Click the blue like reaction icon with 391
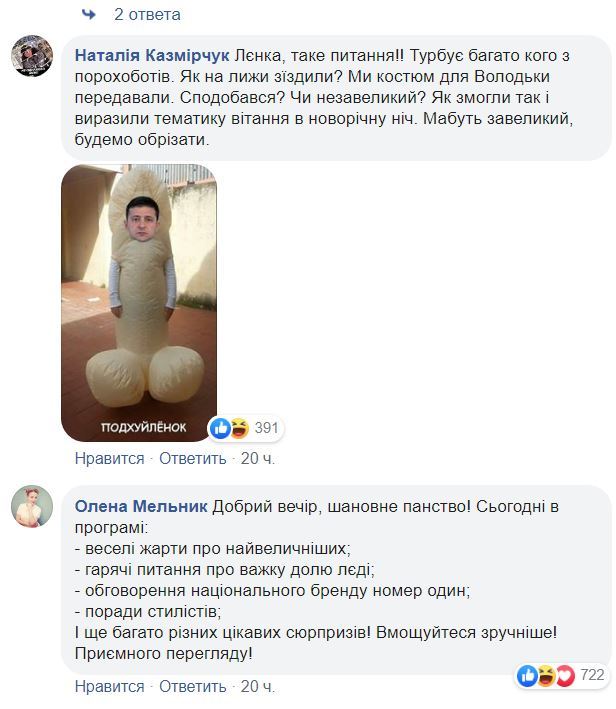 tap(221, 428)
